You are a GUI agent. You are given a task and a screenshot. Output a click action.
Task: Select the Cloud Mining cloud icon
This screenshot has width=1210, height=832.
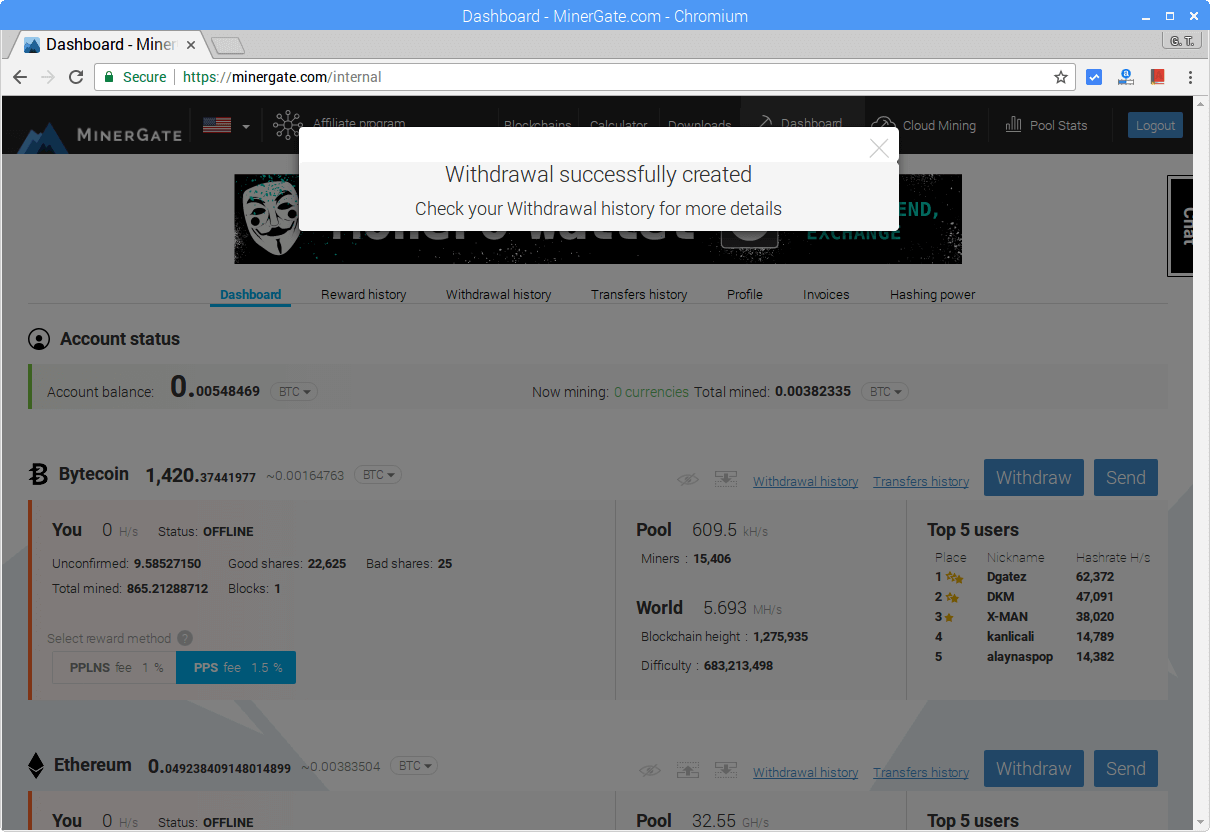coord(882,124)
